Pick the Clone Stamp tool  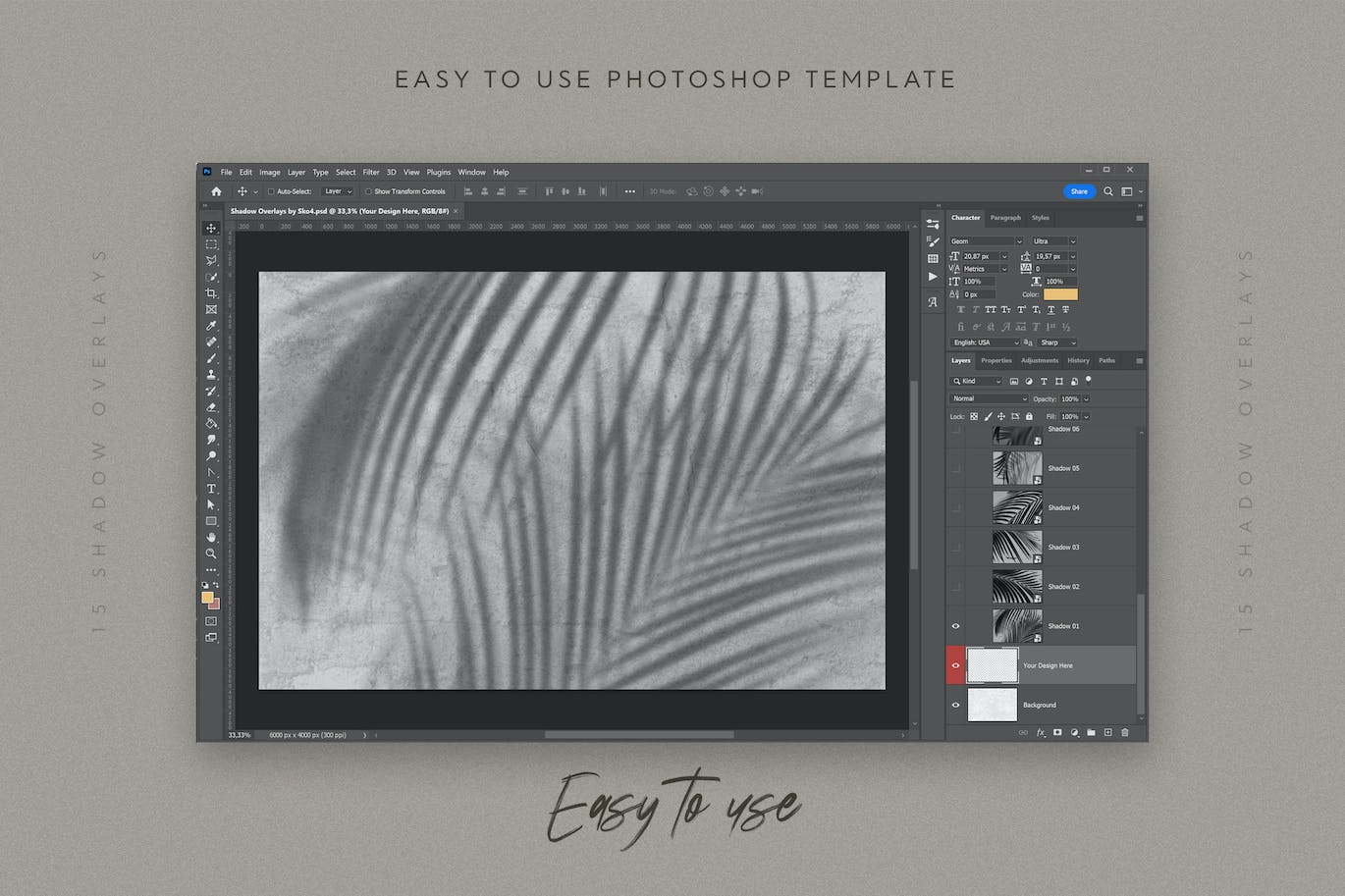[x=211, y=375]
